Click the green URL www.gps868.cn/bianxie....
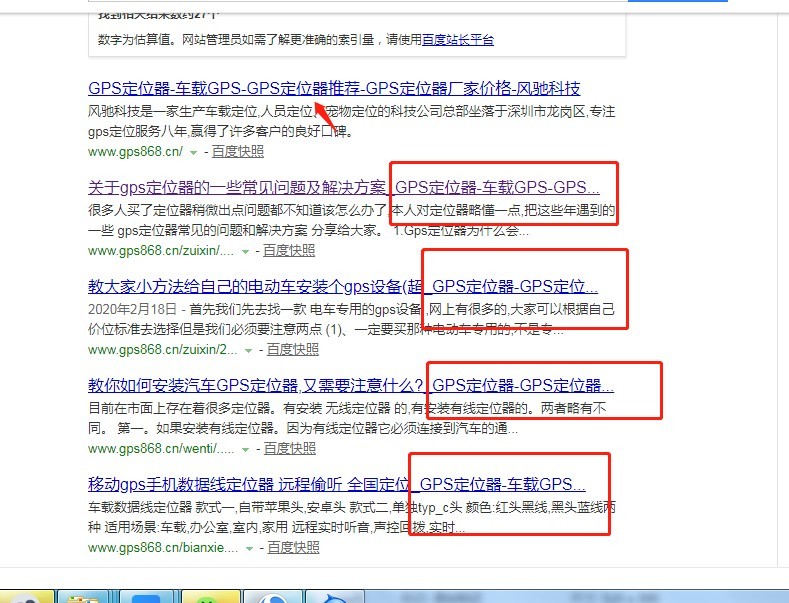The height and width of the screenshot is (603, 789). click(163, 547)
